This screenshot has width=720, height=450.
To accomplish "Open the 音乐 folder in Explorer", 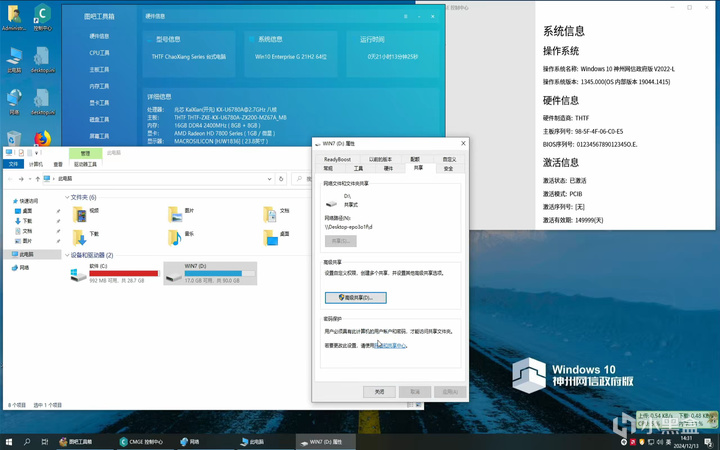I will [181, 237].
